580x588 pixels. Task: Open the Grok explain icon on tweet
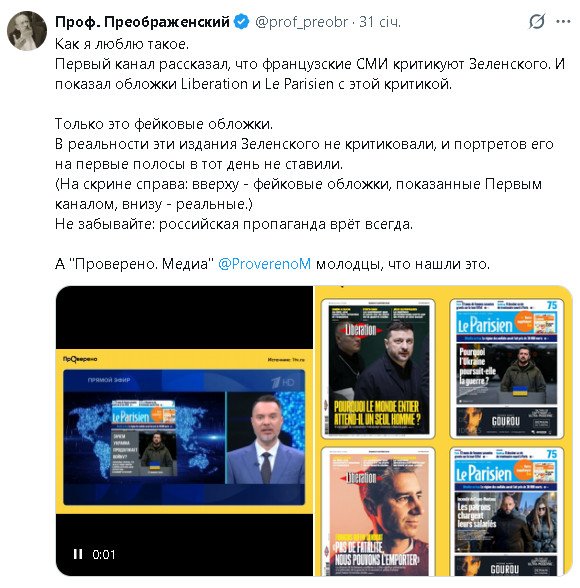pos(536,22)
